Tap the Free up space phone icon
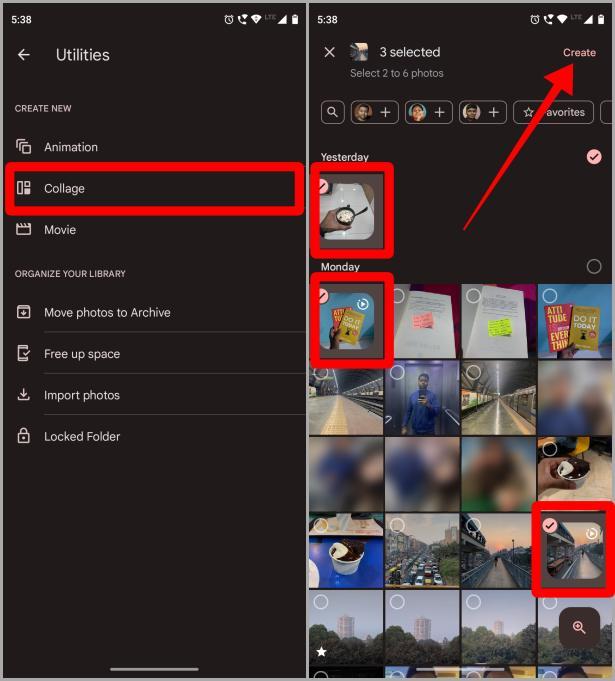 click(23, 353)
